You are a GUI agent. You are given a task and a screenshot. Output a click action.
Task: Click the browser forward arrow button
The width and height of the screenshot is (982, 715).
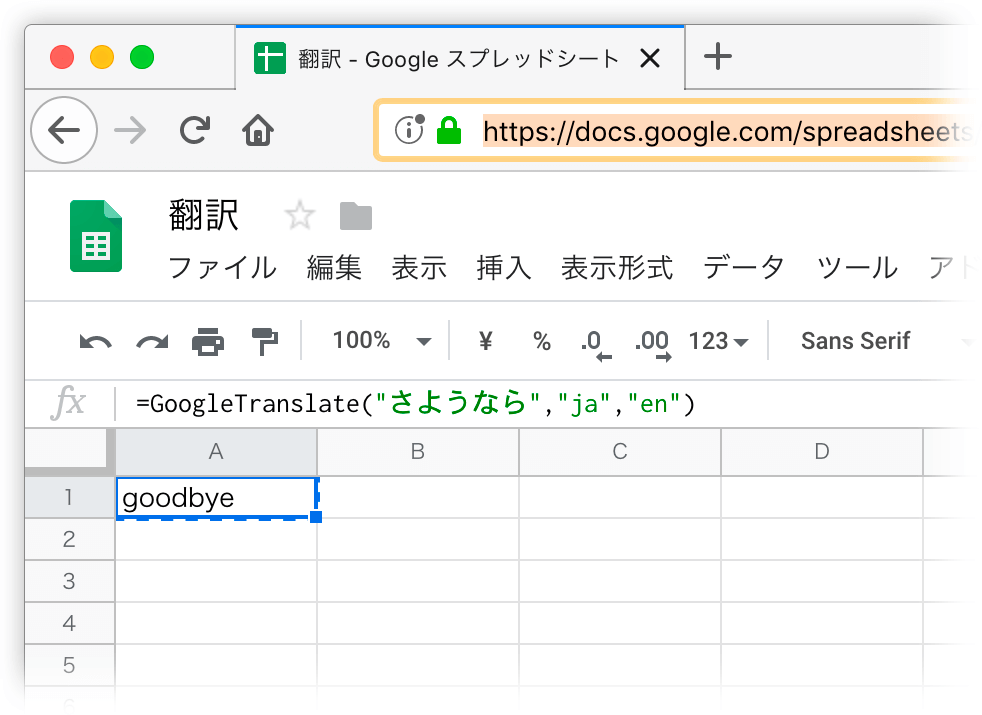pyautogui.click(x=130, y=131)
